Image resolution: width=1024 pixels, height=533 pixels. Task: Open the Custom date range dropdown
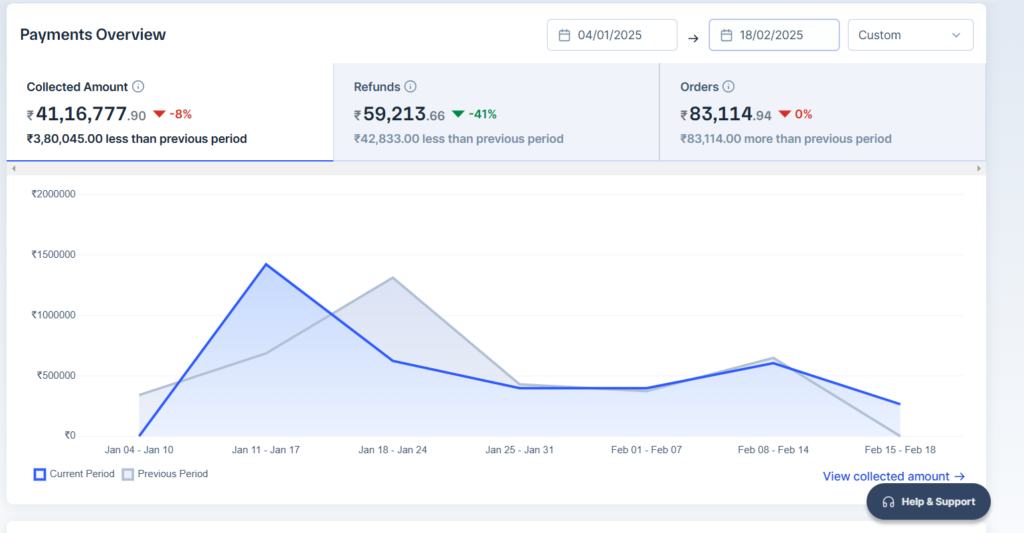(909, 35)
